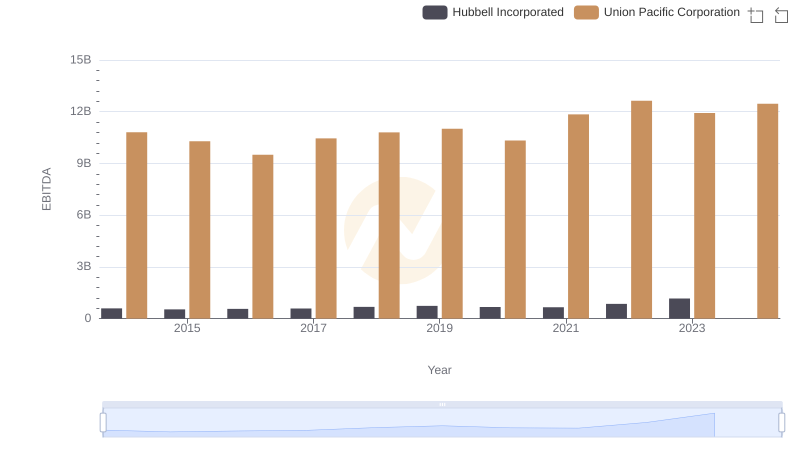Click the zoom area select icon

pos(756,15)
